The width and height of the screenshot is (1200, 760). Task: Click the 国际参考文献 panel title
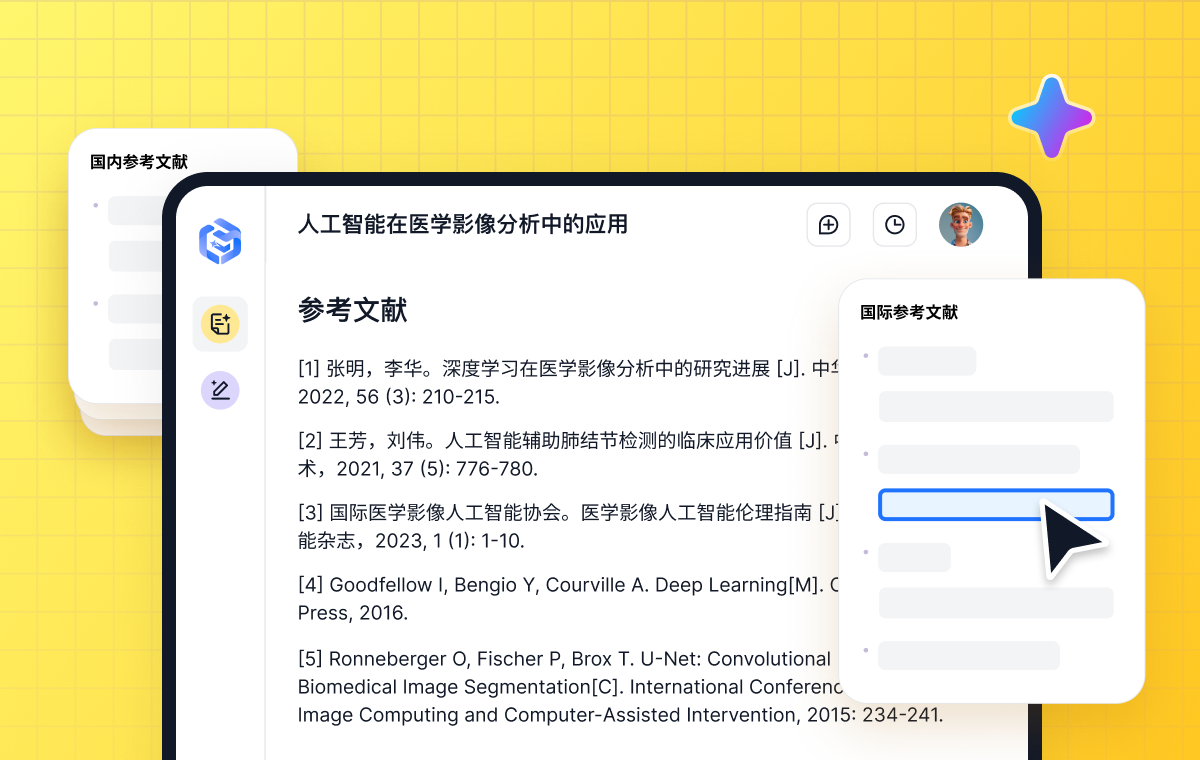click(909, 312)
